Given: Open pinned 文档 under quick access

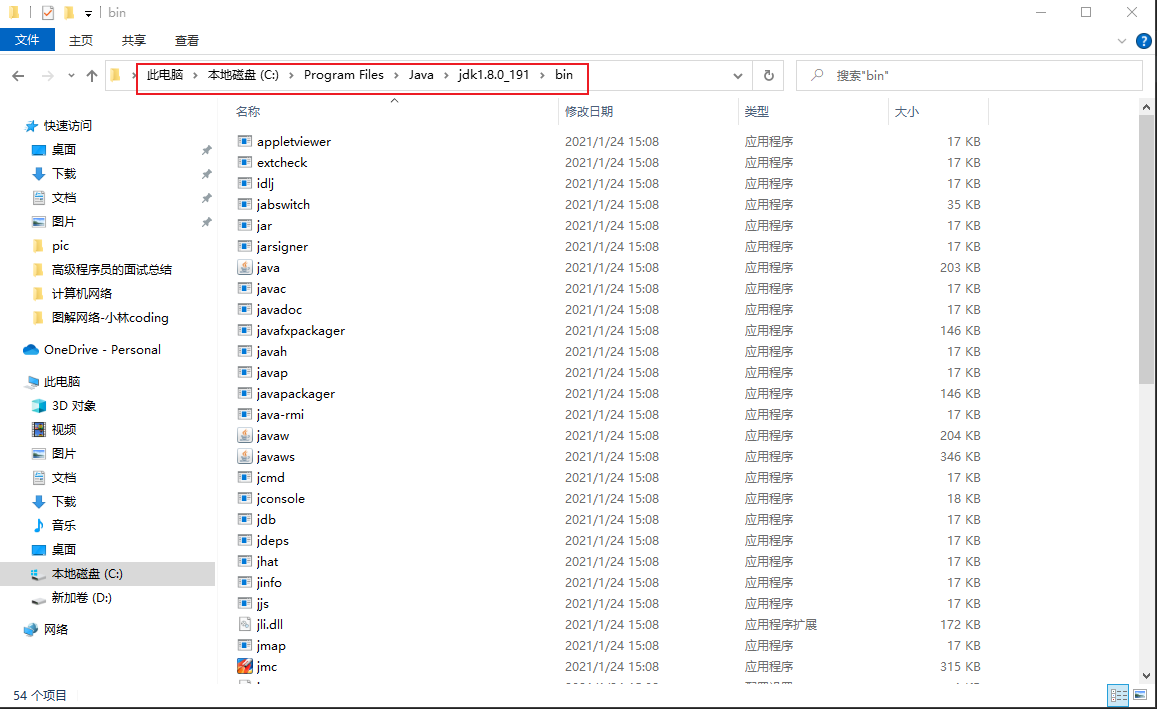Looking at the screenshot, I should (63, 198).
